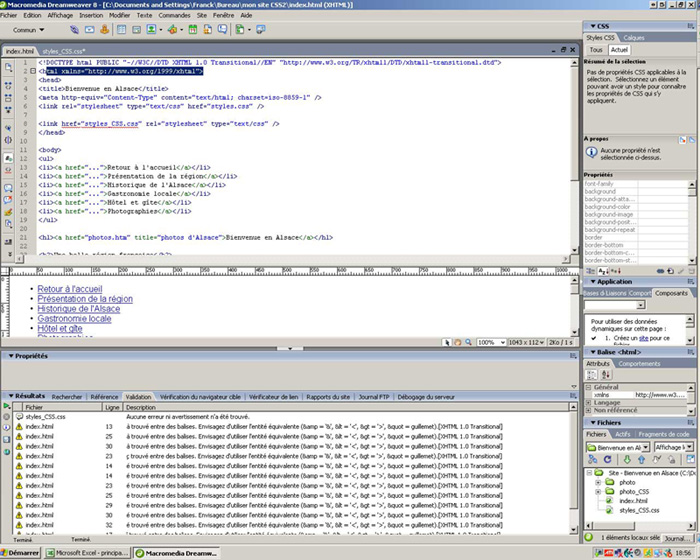
Task: Expand the photo_CSS folder node
Action: click(x=598, y=492)
